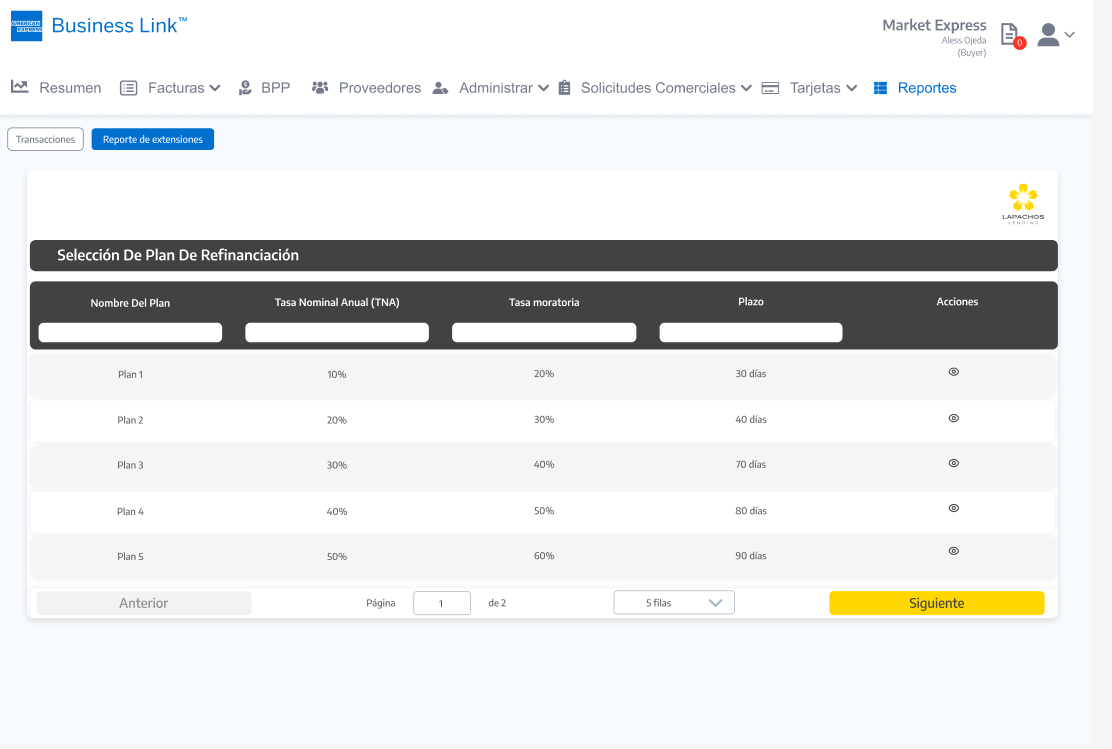Open the 5 filas rows dropdown

click(x=674, y=603)
